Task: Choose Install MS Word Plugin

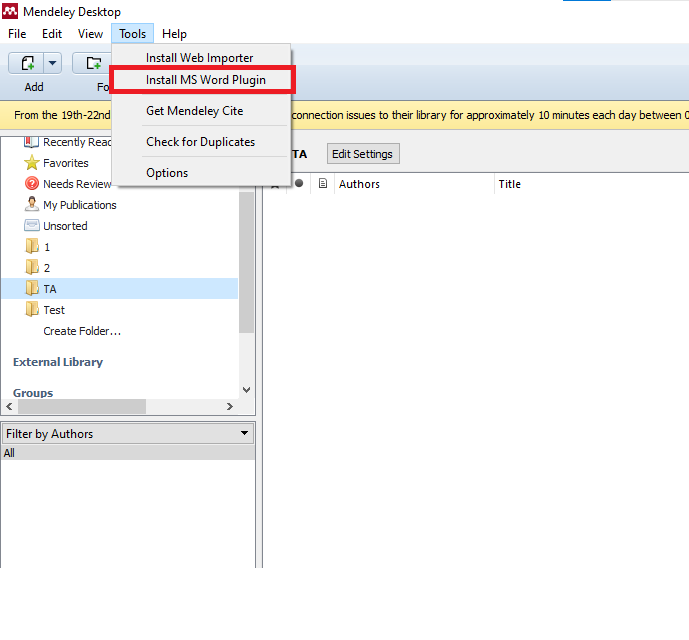Action: 206,80
